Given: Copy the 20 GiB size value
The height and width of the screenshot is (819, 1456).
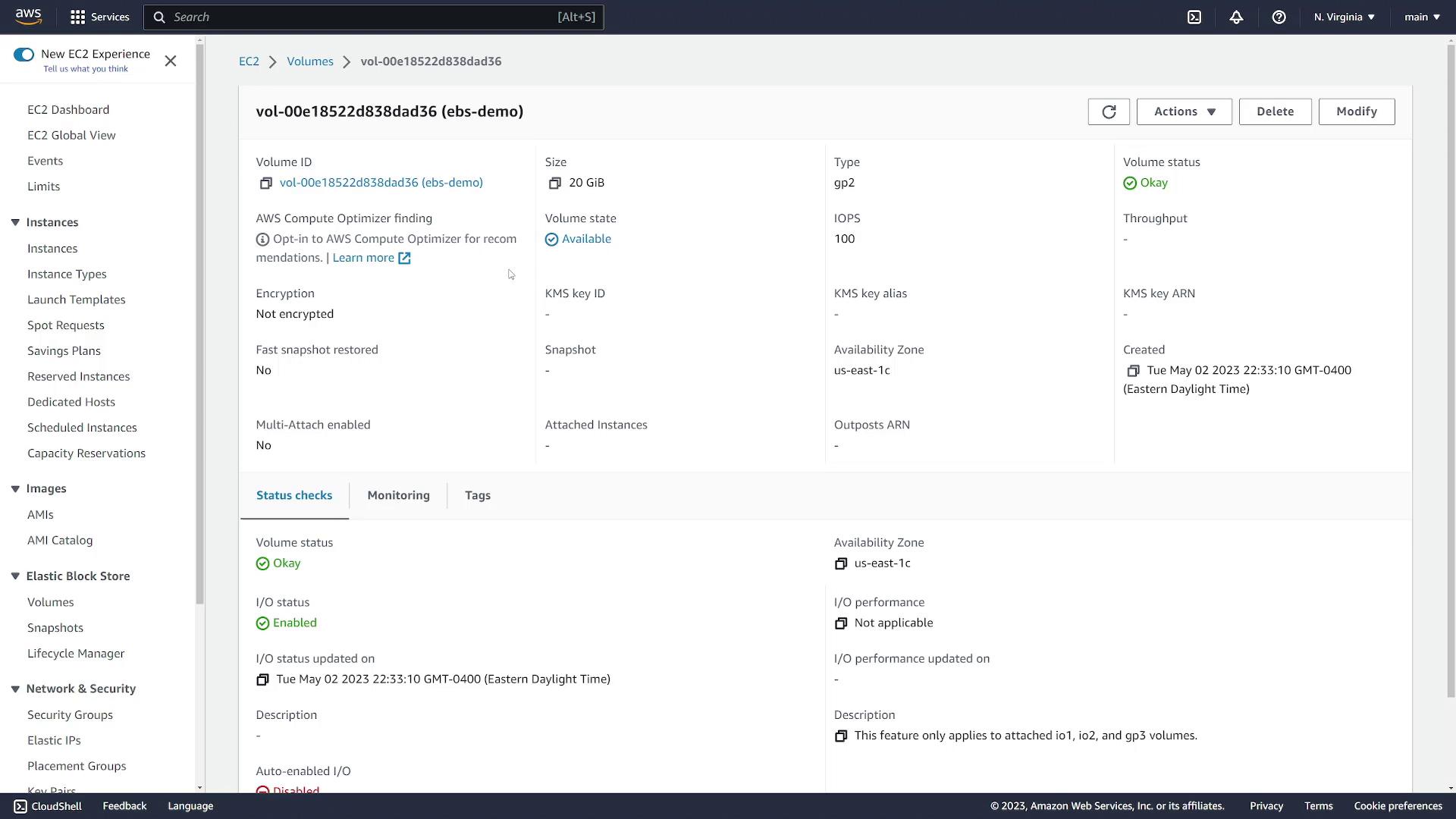Looking at the screenshot, I should [554, 183].
